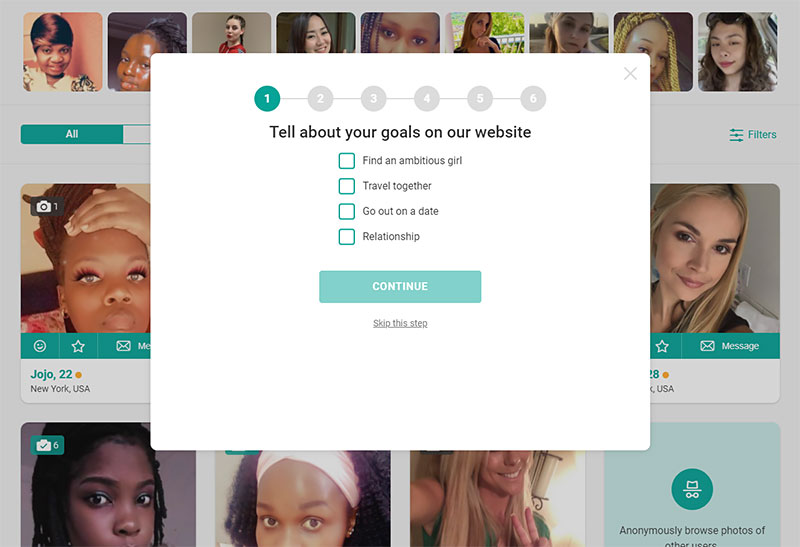800x547 pixels.
Task: Click the anonymous browsing incognito icon
Action: 692,489
